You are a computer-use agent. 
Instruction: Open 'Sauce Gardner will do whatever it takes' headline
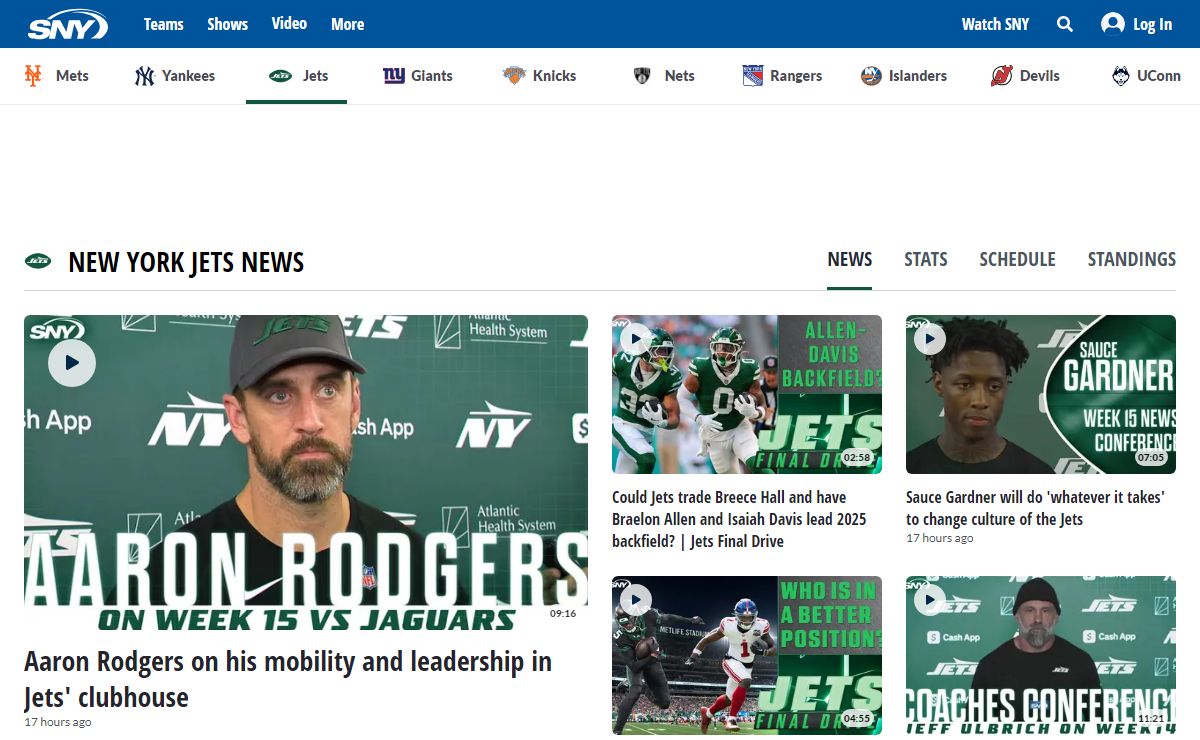[1035, 508]
